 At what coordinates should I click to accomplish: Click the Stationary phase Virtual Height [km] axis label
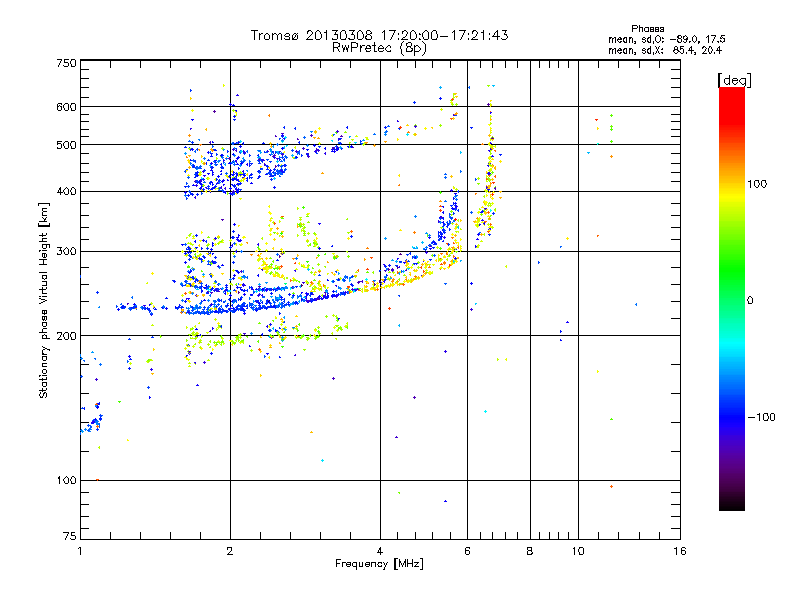coord(43,300)
